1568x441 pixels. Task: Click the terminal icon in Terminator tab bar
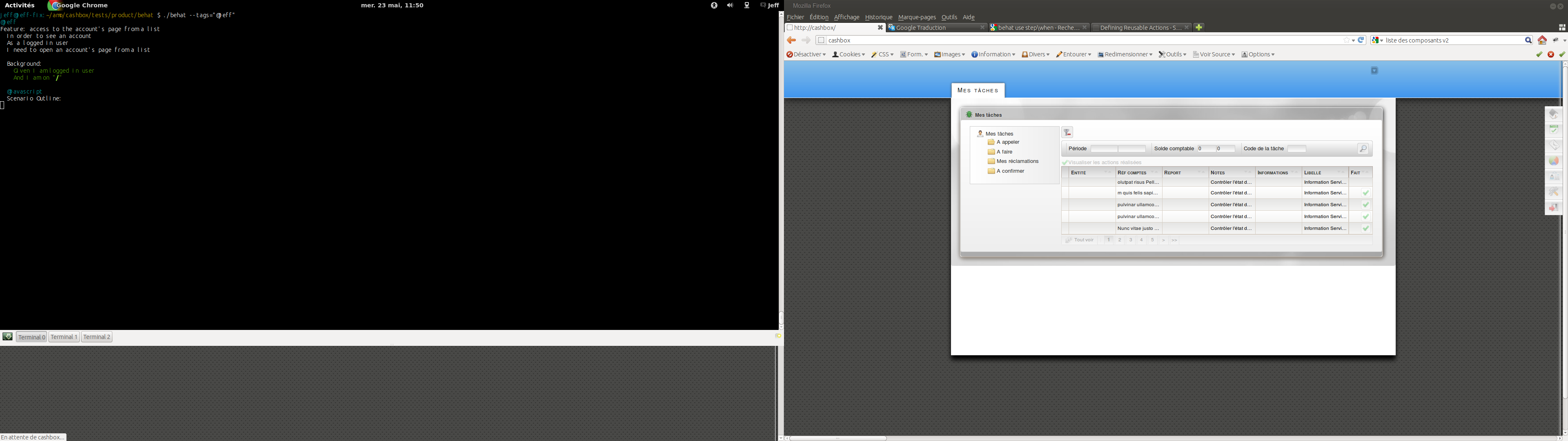tap(7, 337)
